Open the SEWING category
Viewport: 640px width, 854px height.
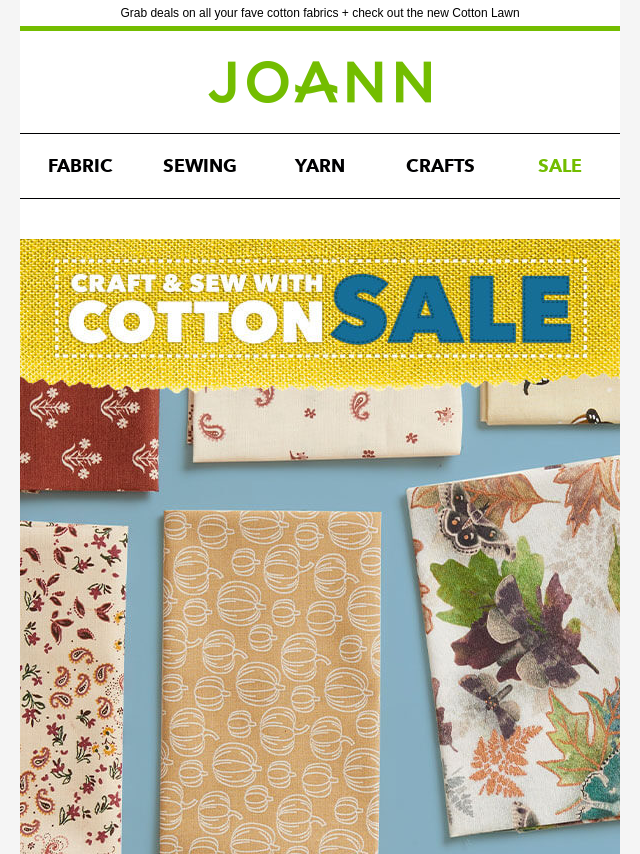pos(200,166)
